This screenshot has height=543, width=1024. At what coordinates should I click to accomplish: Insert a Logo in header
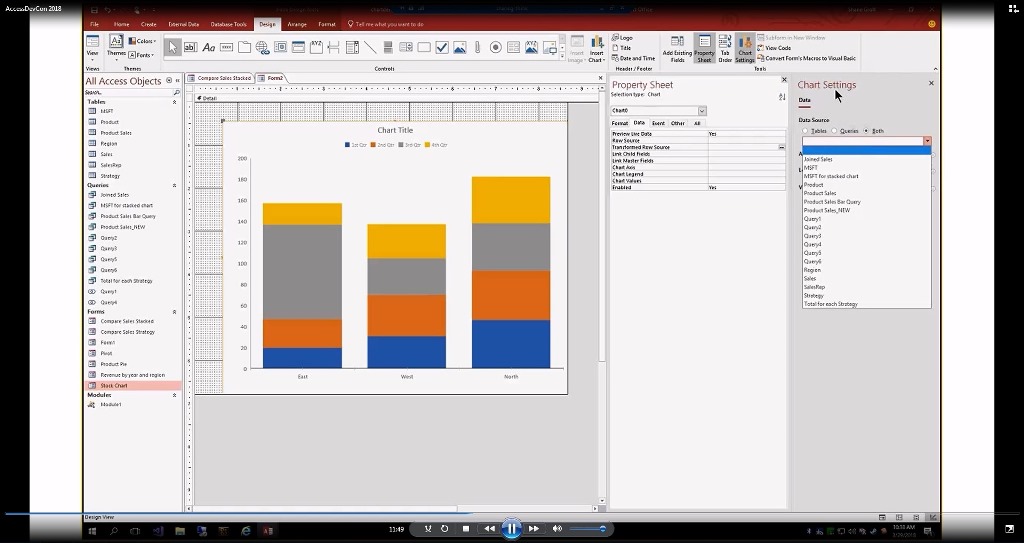(622, 38)
